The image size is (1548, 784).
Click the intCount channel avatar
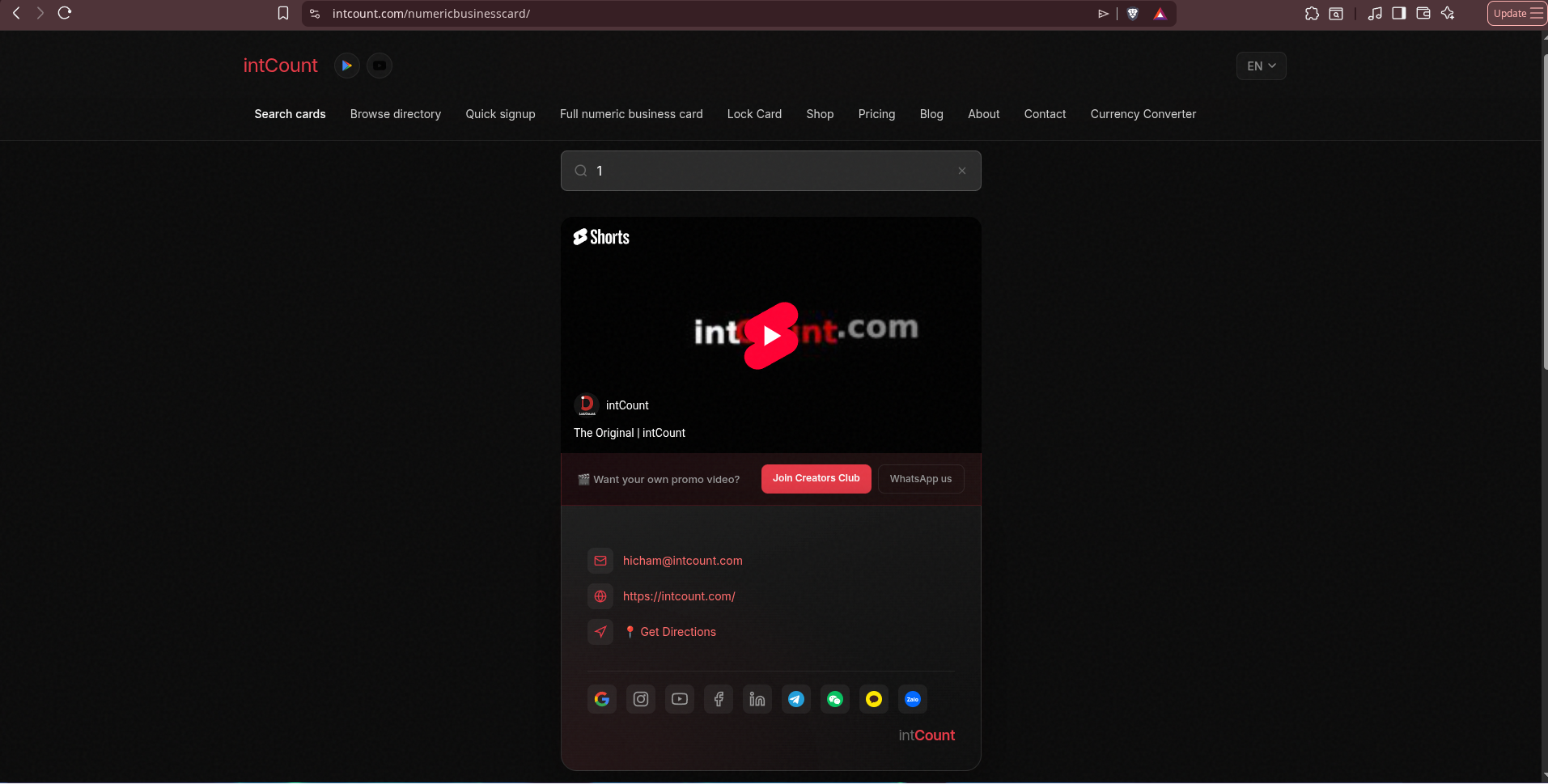click(x=587, y=405)
